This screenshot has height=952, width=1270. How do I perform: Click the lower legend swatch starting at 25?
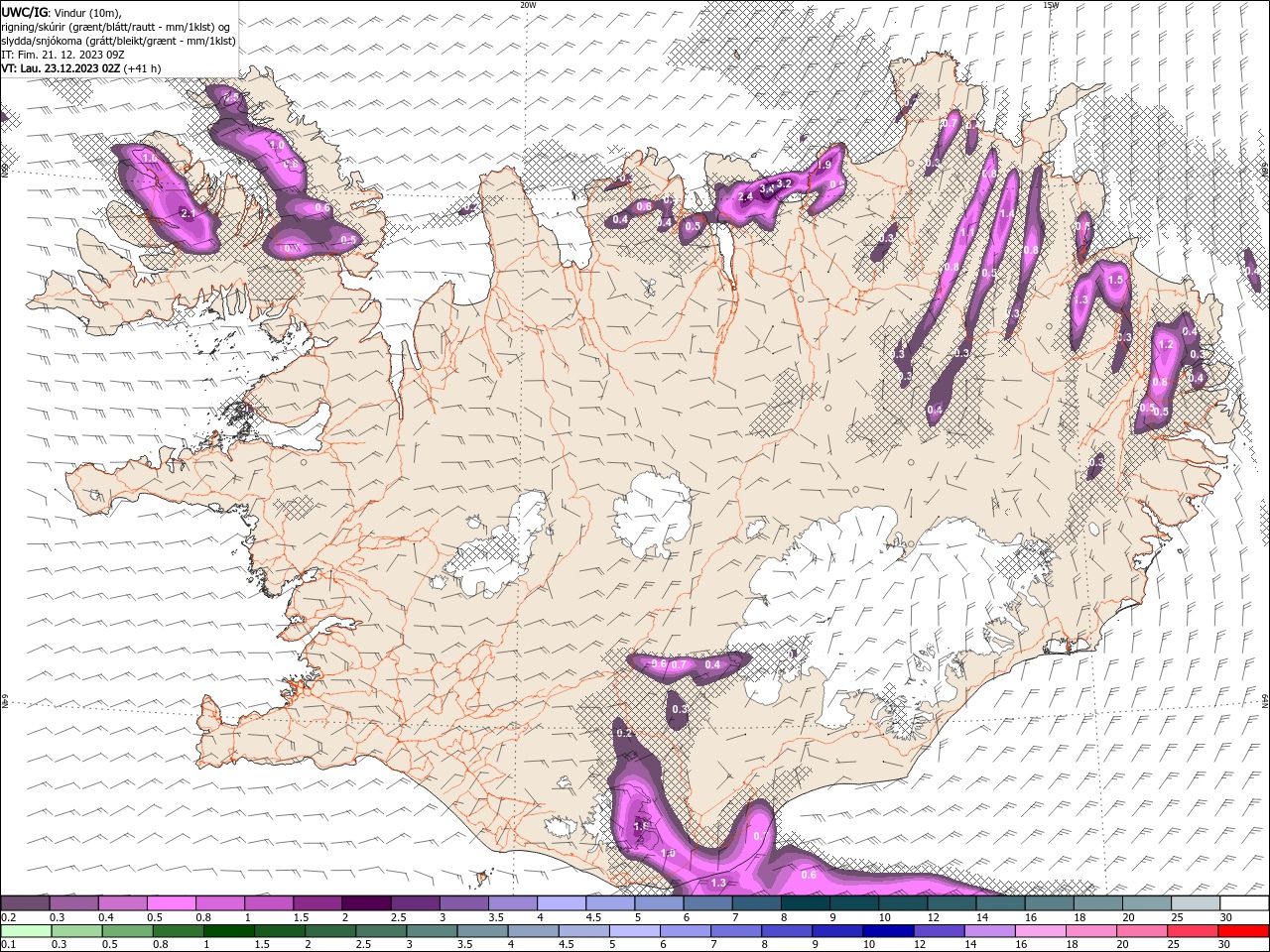(1191, 931)
